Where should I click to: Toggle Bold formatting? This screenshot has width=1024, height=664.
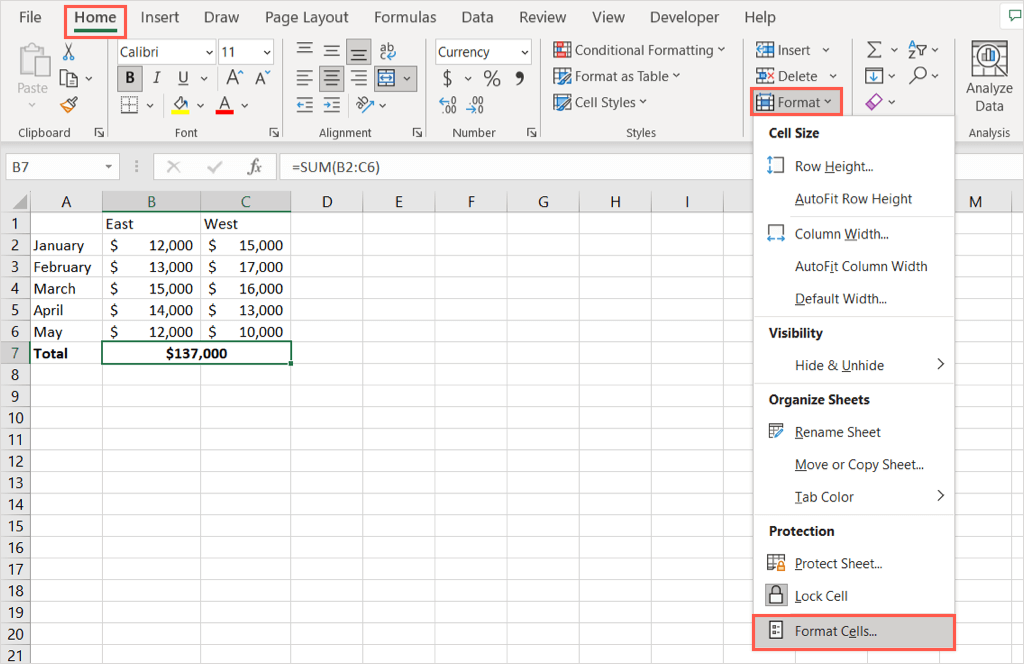(130, 78)
